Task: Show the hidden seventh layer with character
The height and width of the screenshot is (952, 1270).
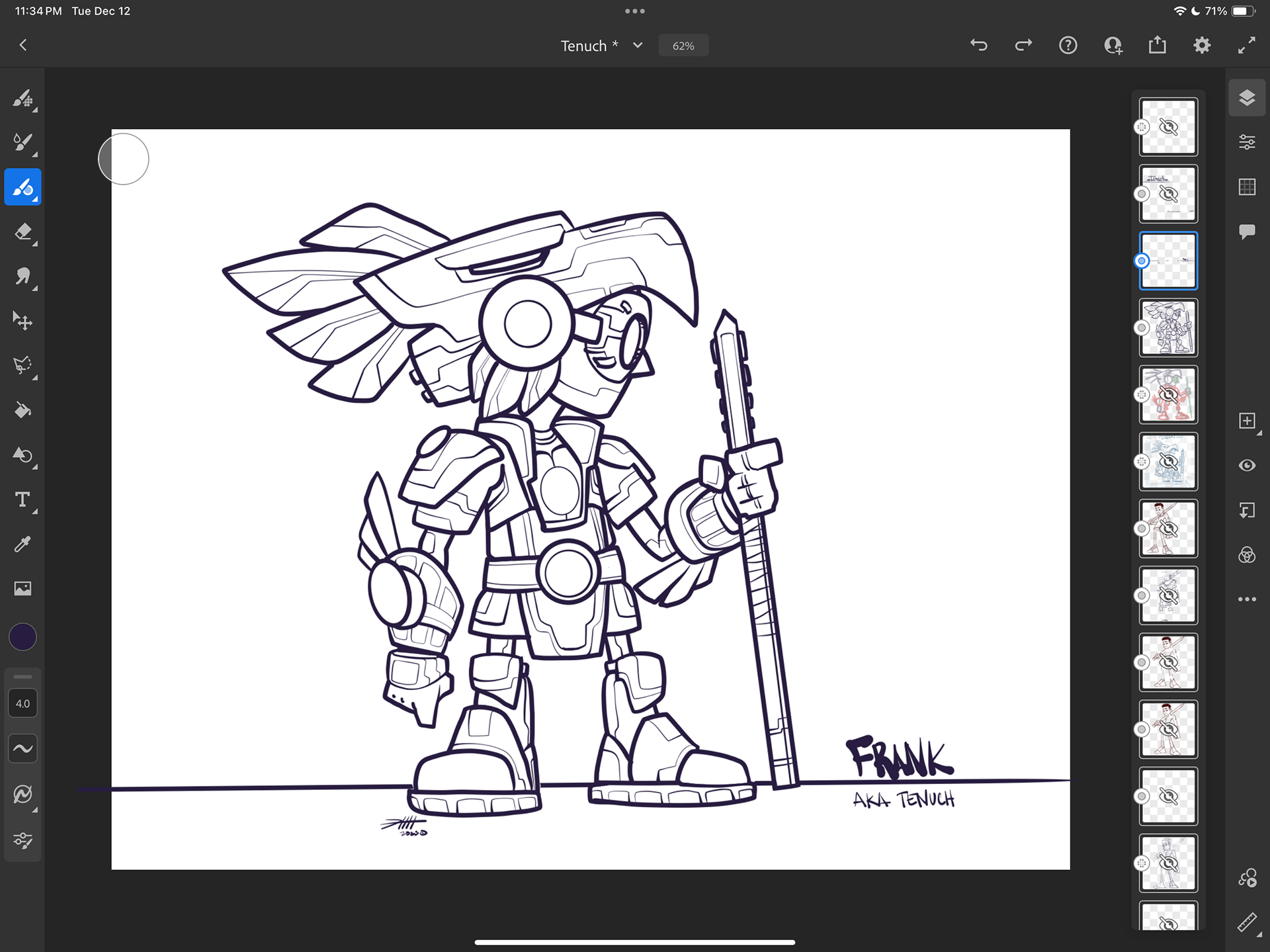Action: click(1168, 529)
